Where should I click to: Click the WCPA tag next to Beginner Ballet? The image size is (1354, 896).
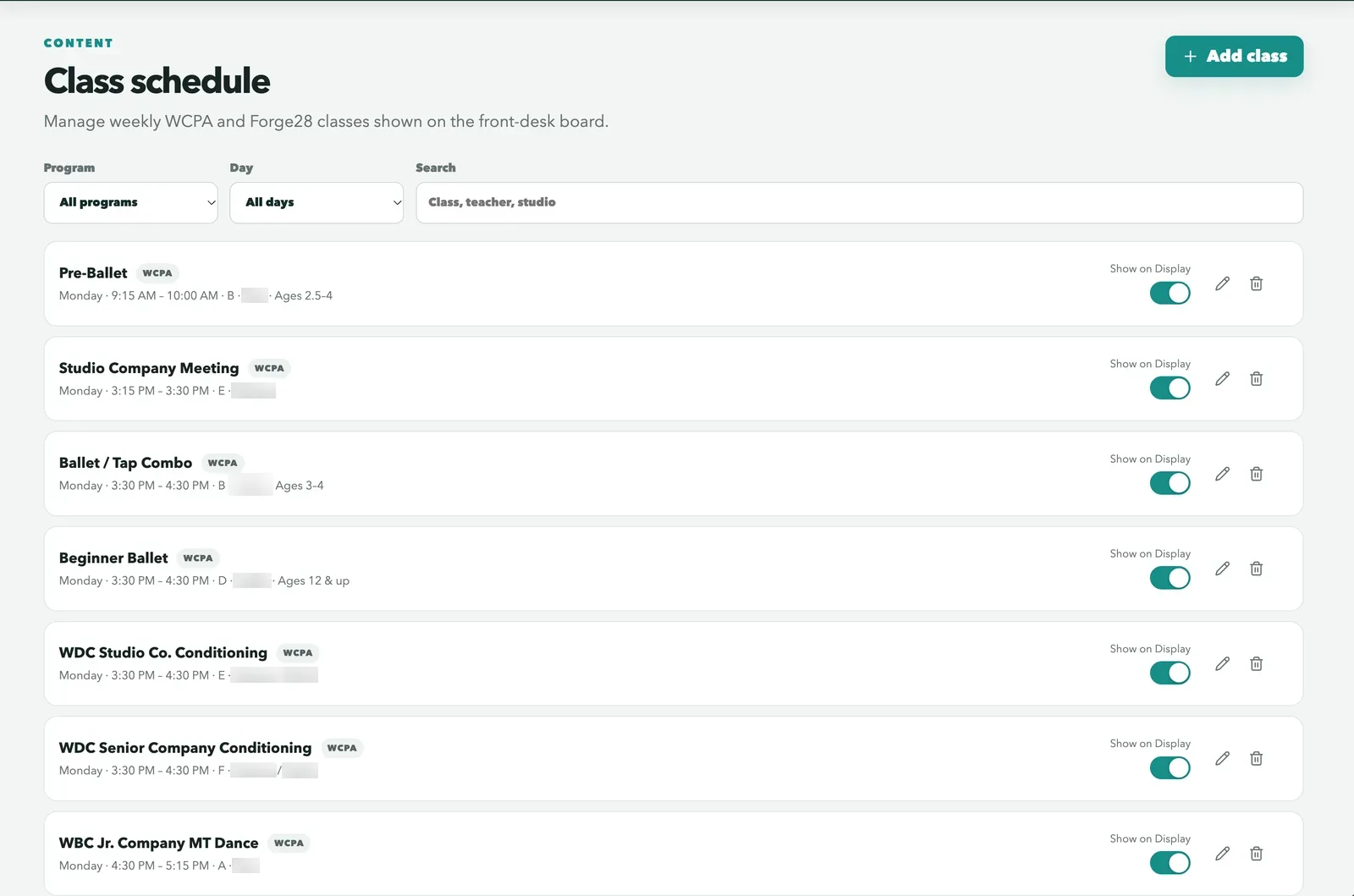point(198,558)
